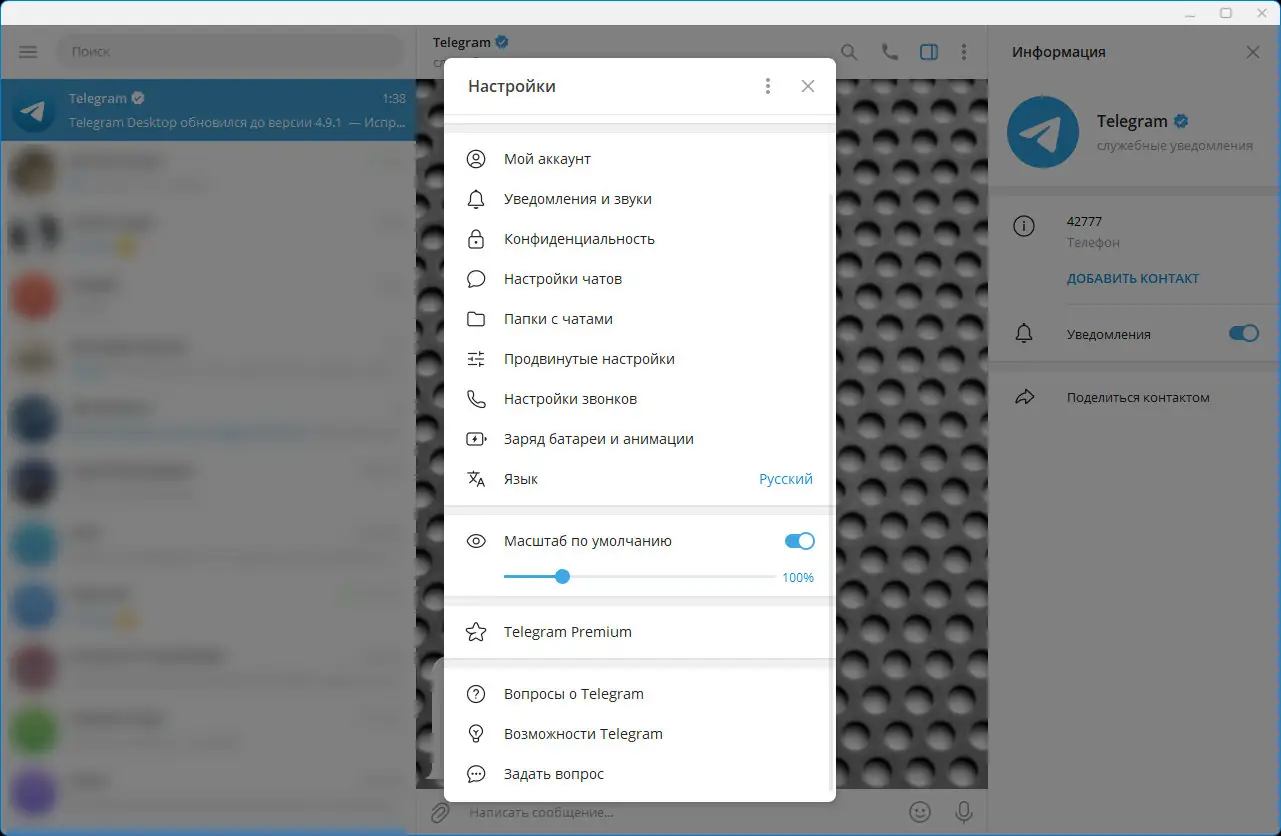Toggle the info side panel icon

pyautogui.click(x=929, y=52)
